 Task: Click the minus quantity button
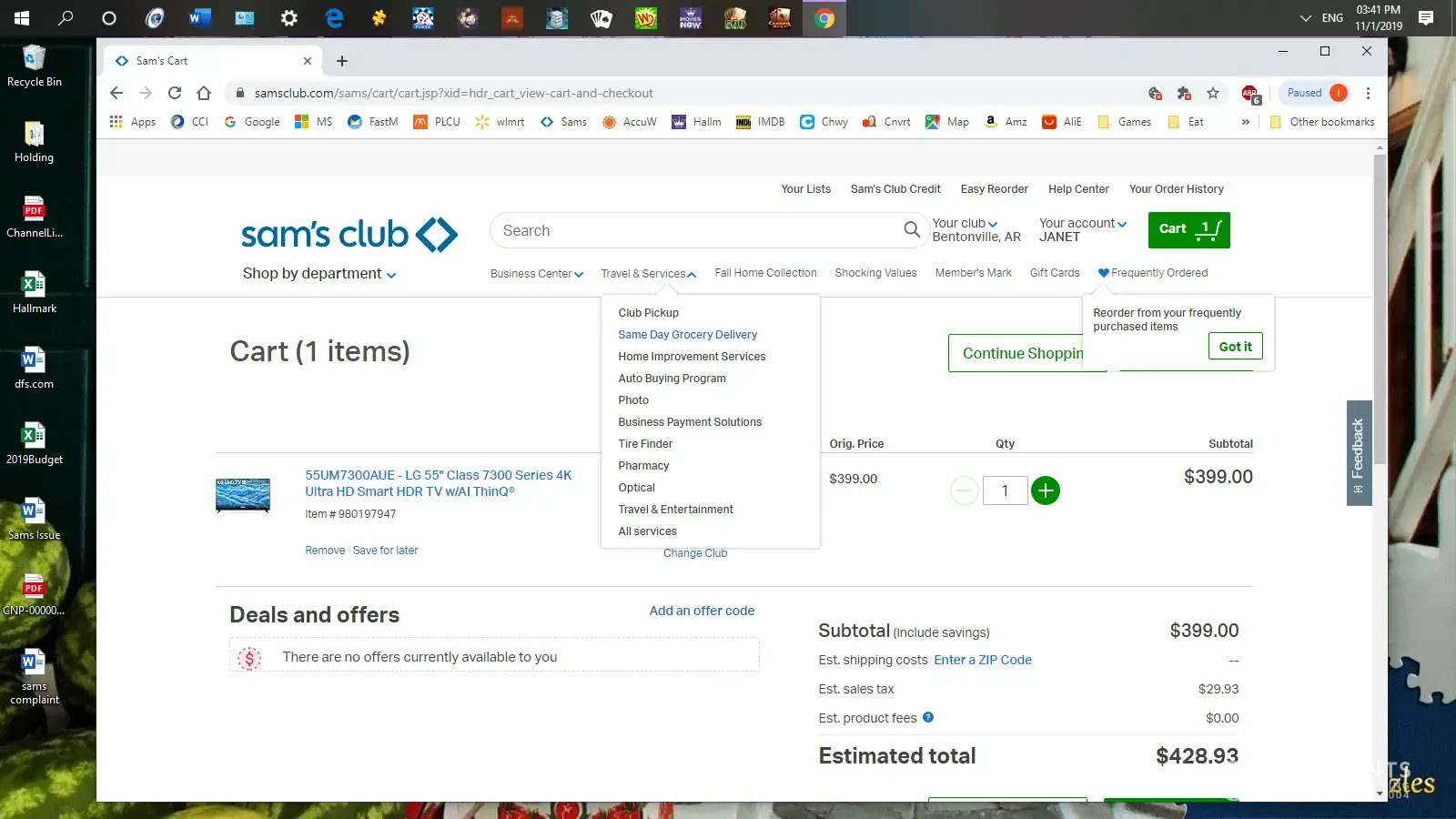964,491
